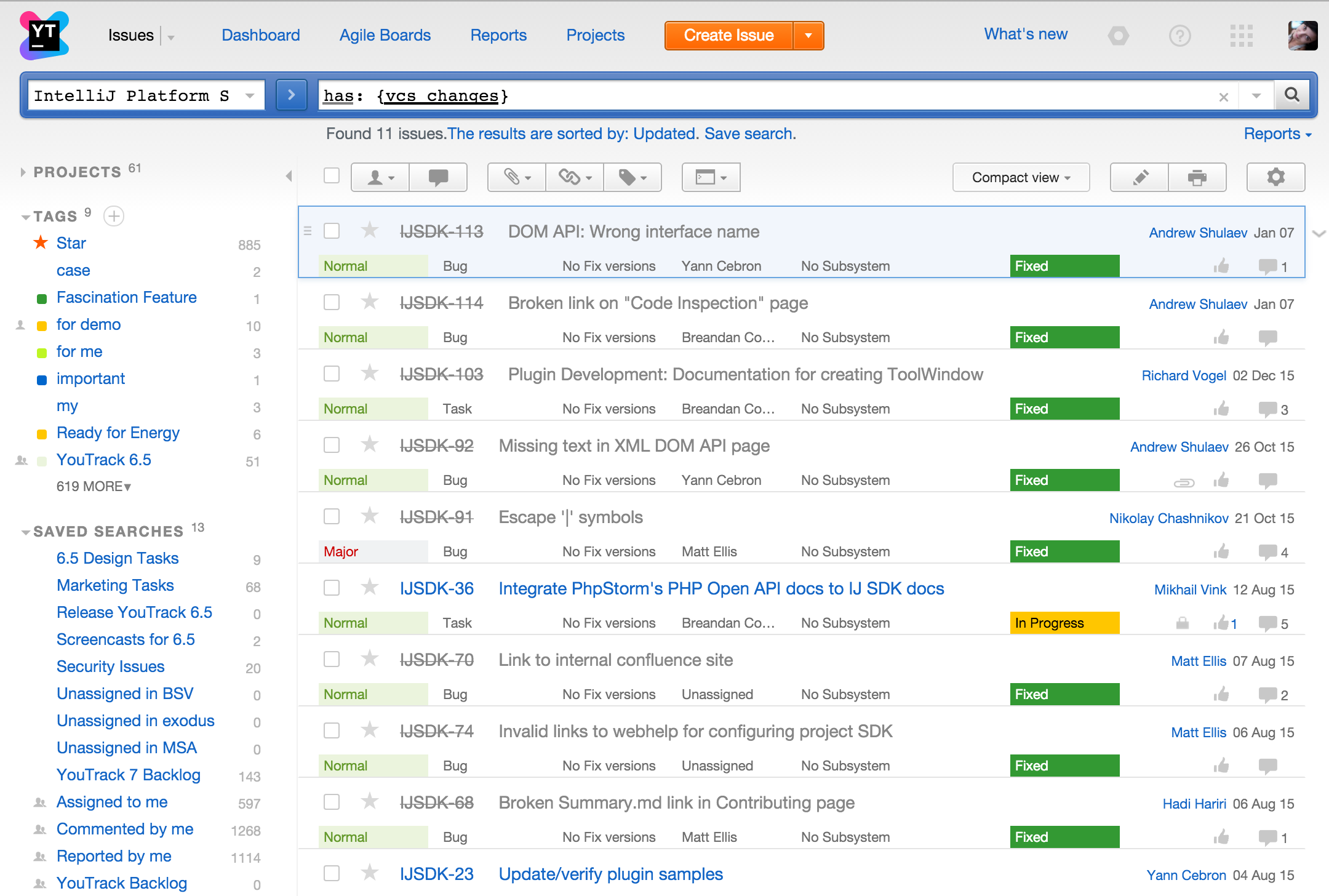Click the YouTrack logo icon
Image resolution: width=1329 pixels, height=896 pixels.
point(44,36)
